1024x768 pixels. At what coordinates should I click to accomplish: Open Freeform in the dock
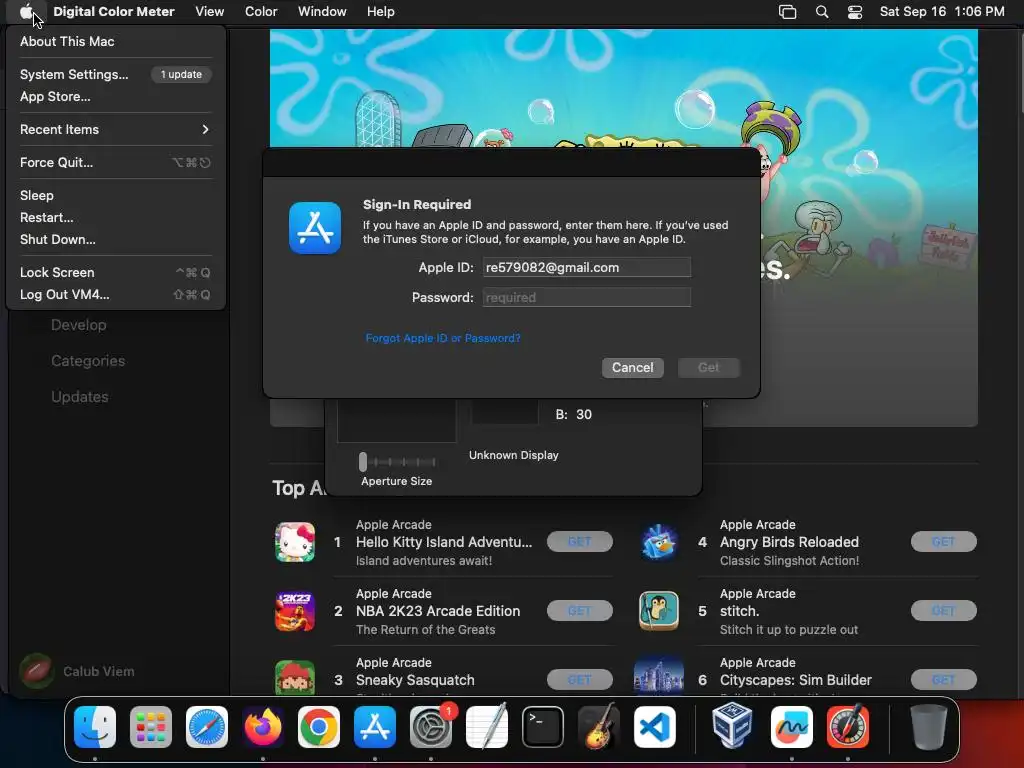(792, 727)
